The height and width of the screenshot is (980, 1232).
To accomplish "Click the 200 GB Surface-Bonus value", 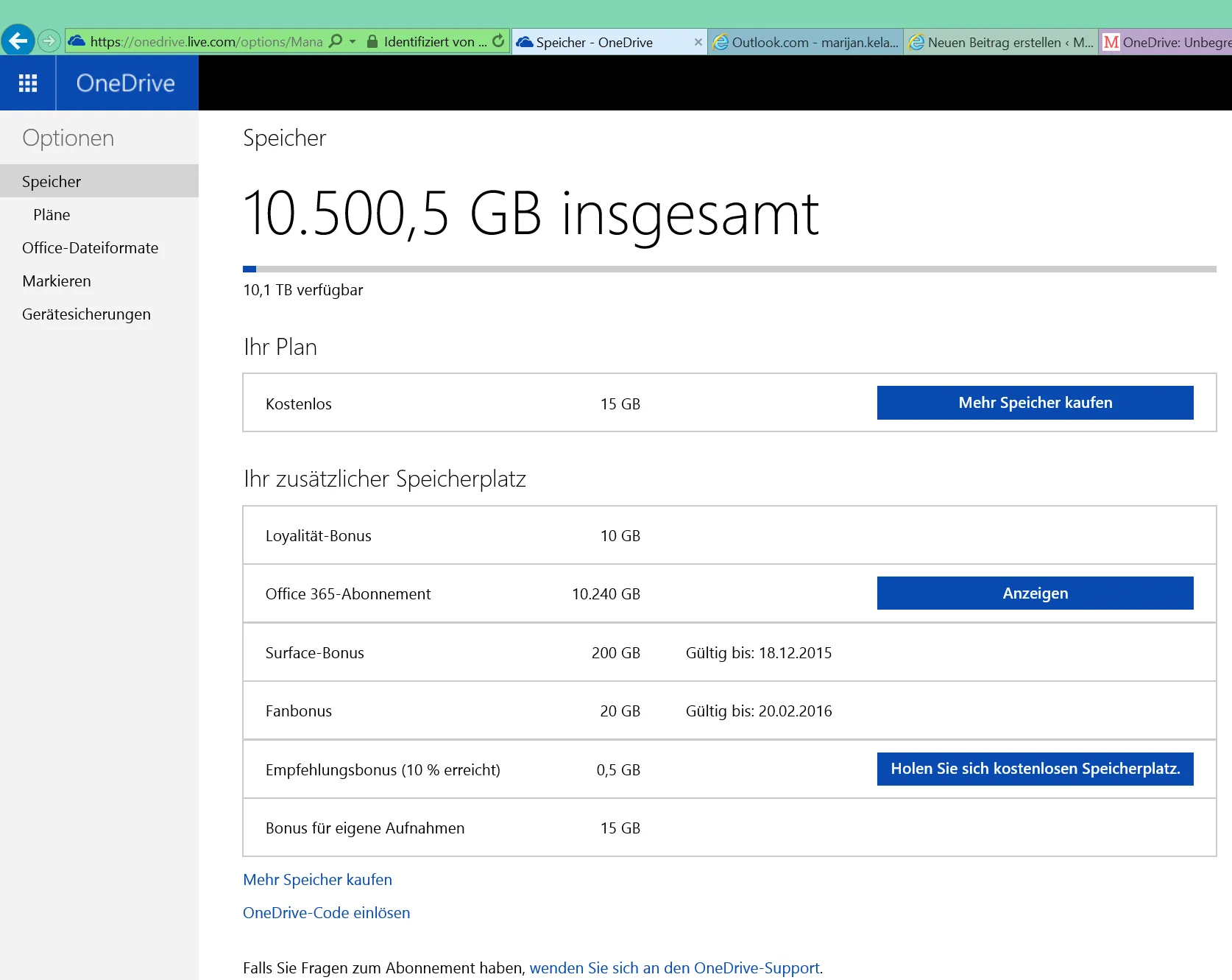I will click(616, 653).
